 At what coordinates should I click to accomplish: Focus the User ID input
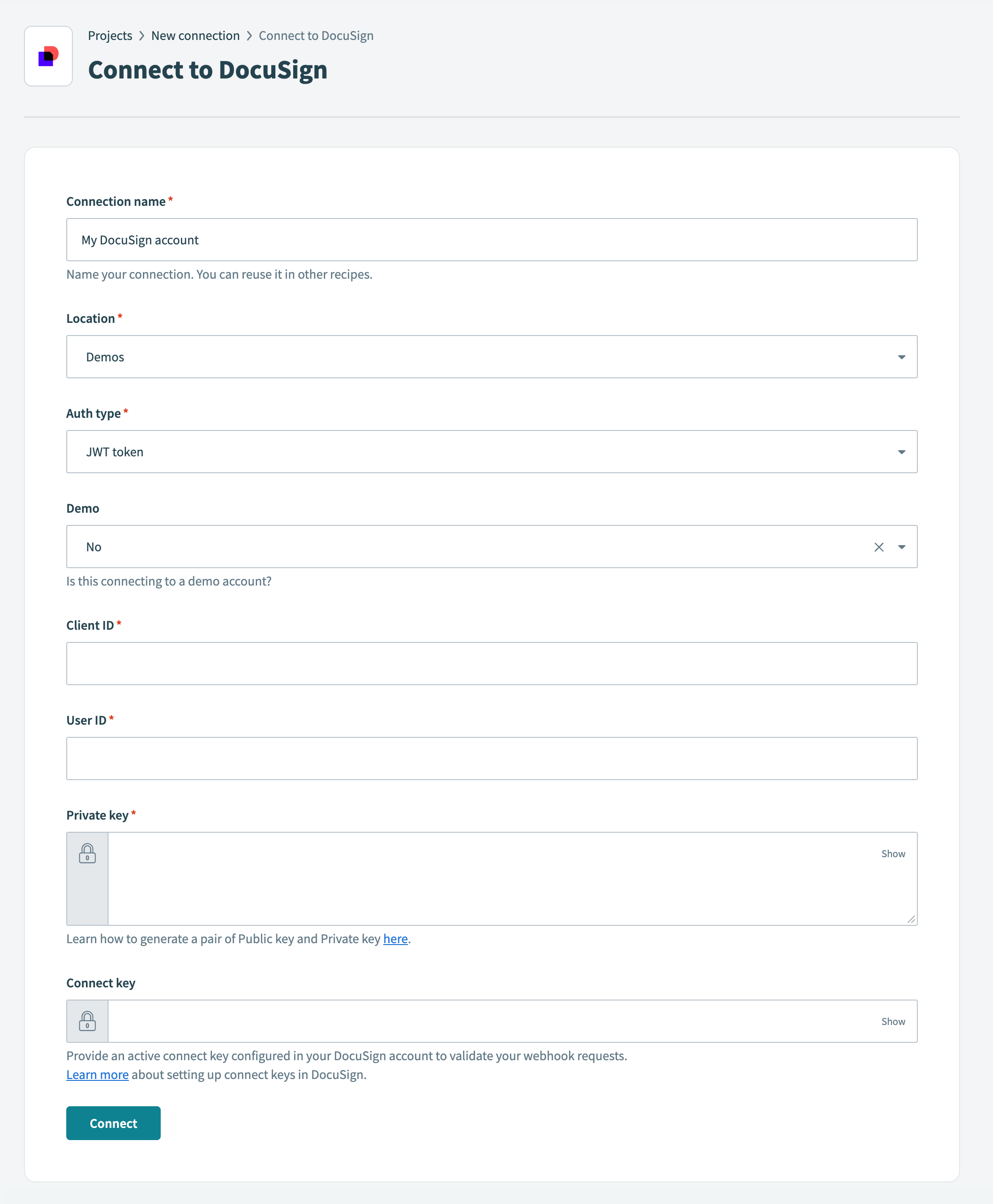[x=492, y=758]
